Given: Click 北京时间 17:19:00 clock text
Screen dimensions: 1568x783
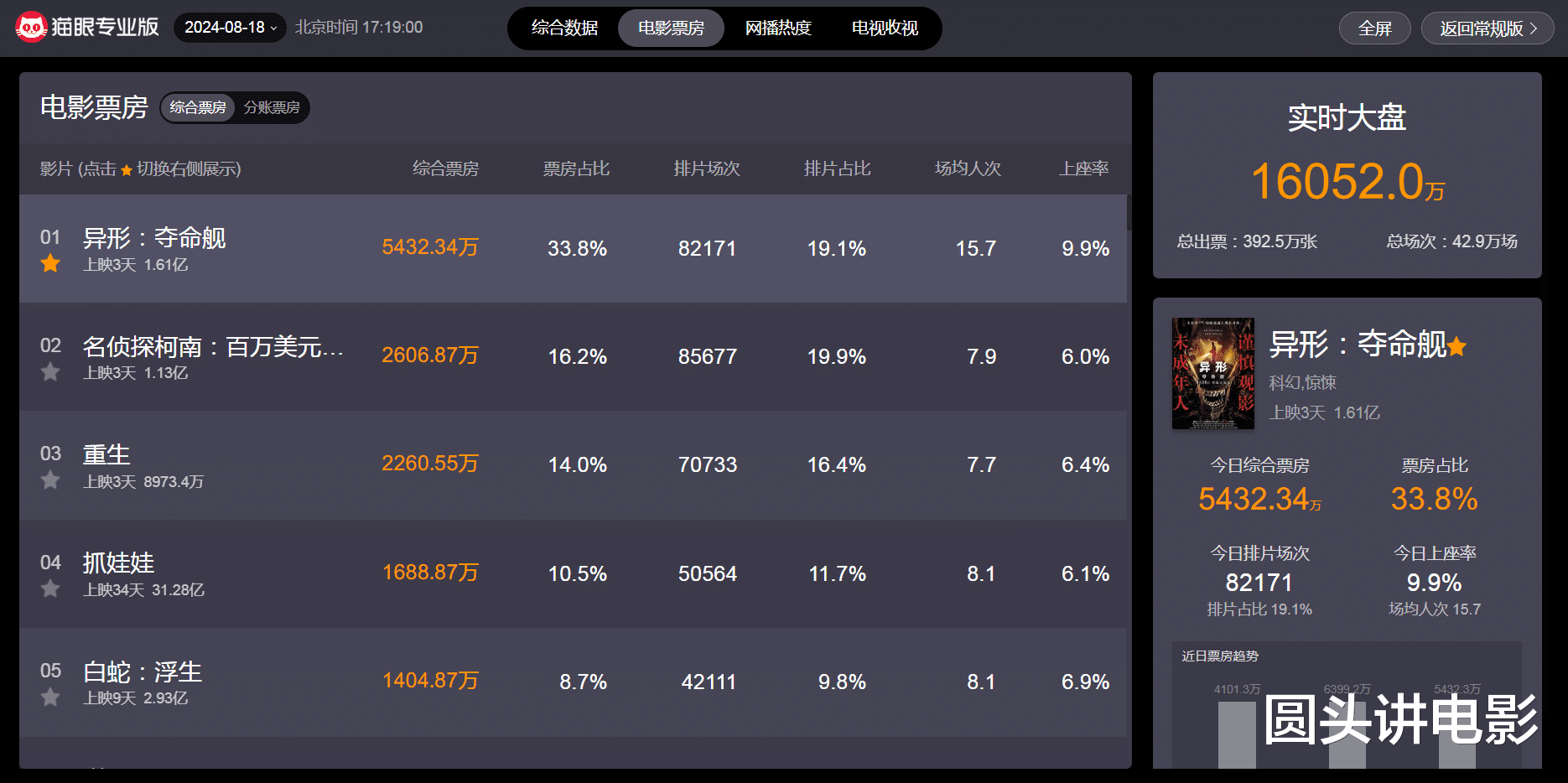Looking at the screenshot, I should (359, 28).
